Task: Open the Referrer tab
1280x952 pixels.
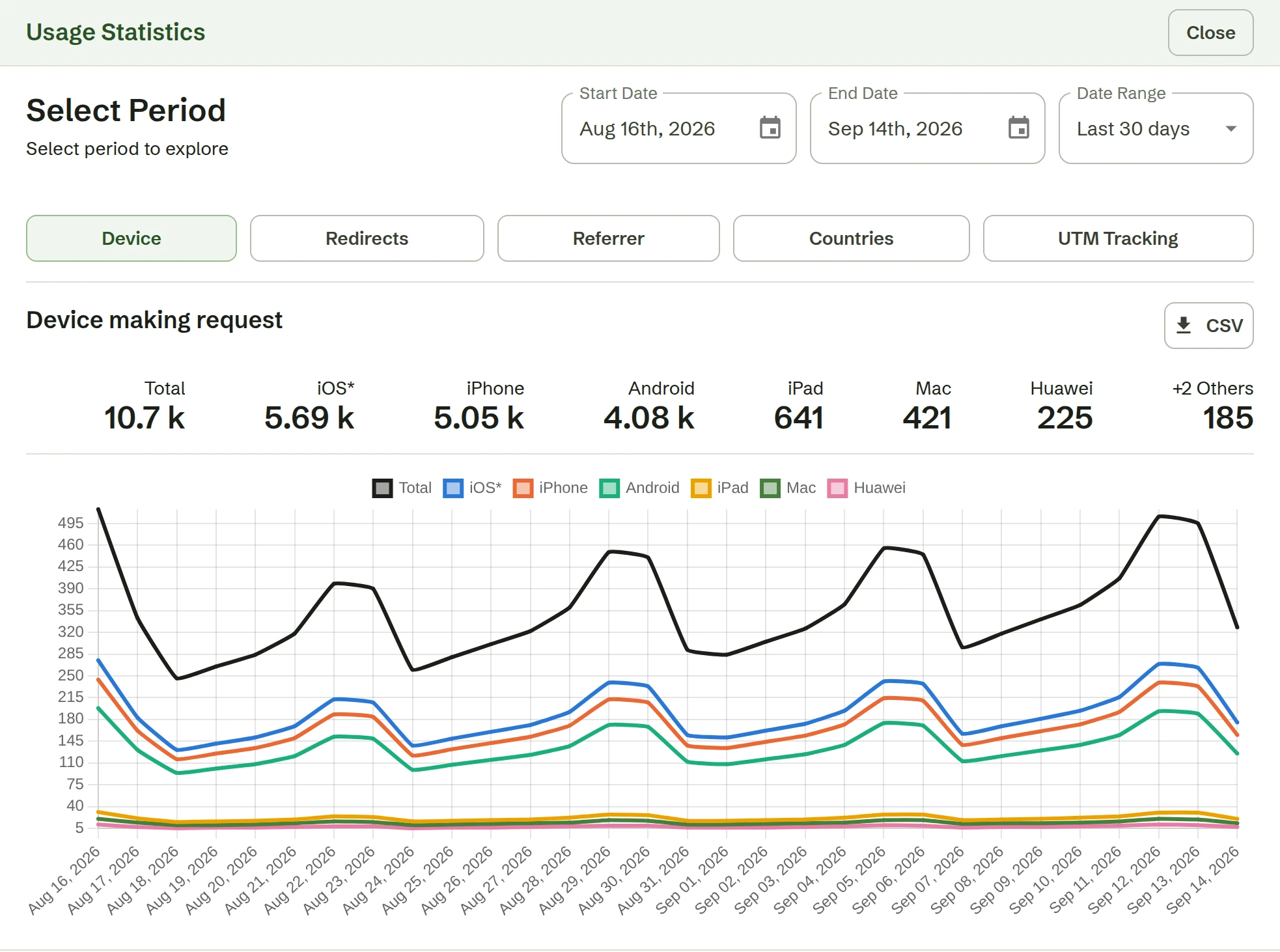Action: point(609,238)
